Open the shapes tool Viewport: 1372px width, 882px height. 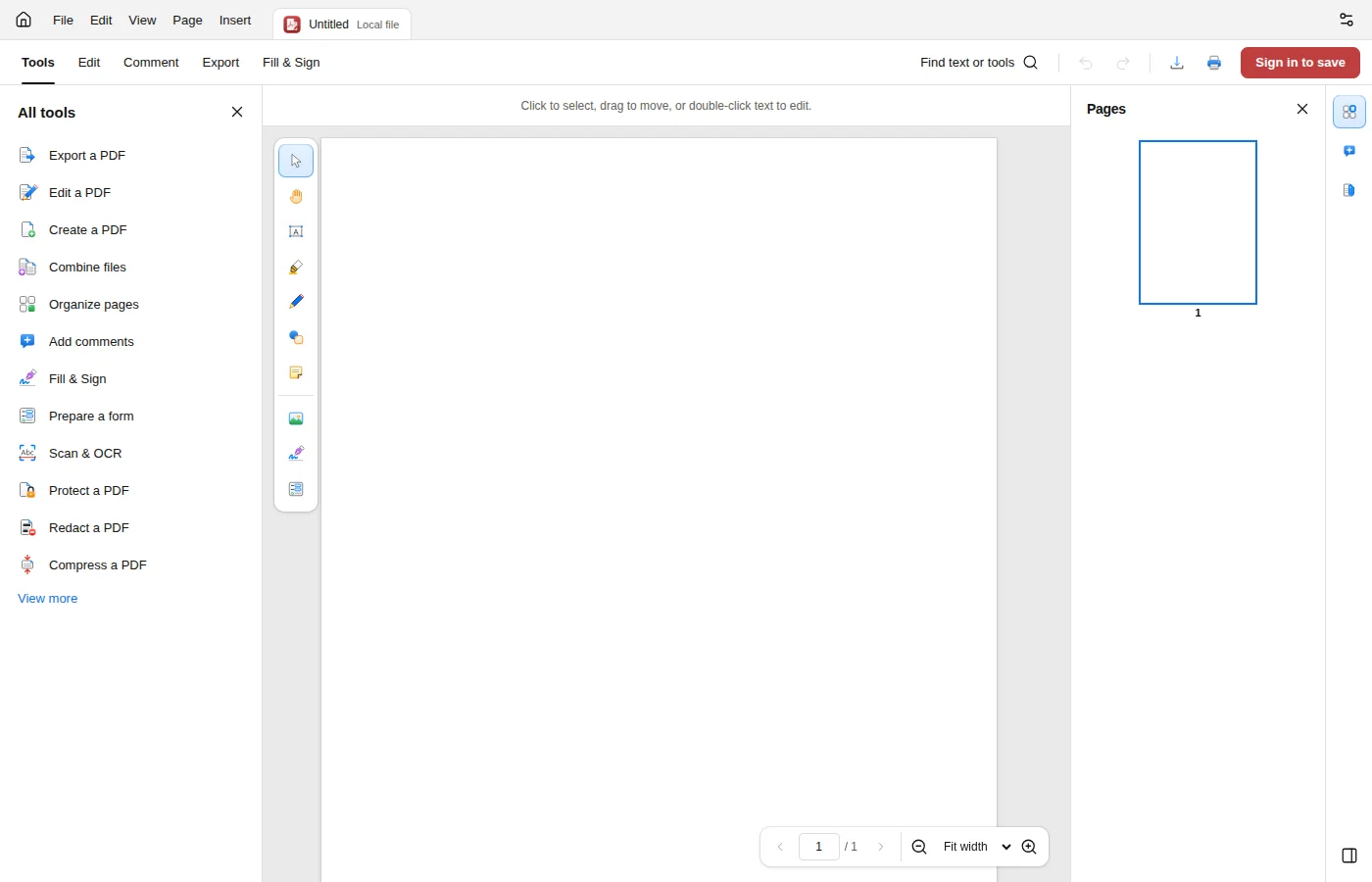click(296, 337)
